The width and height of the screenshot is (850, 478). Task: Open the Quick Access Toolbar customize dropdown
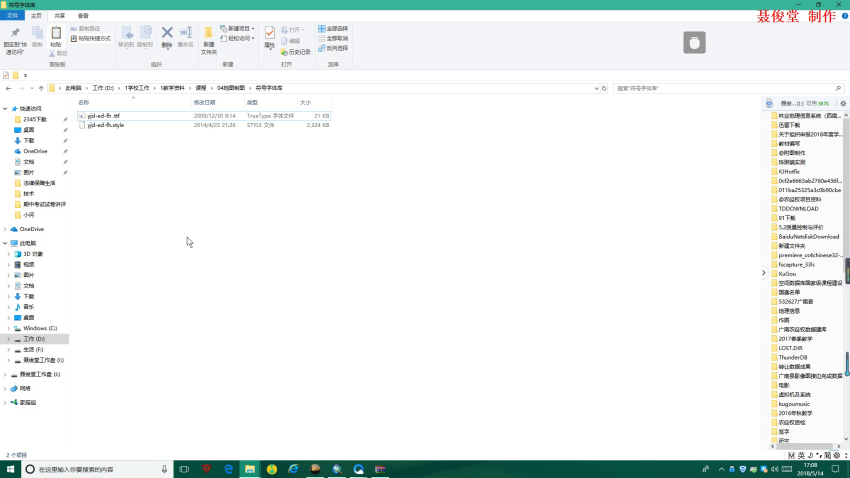click(25, 75)
